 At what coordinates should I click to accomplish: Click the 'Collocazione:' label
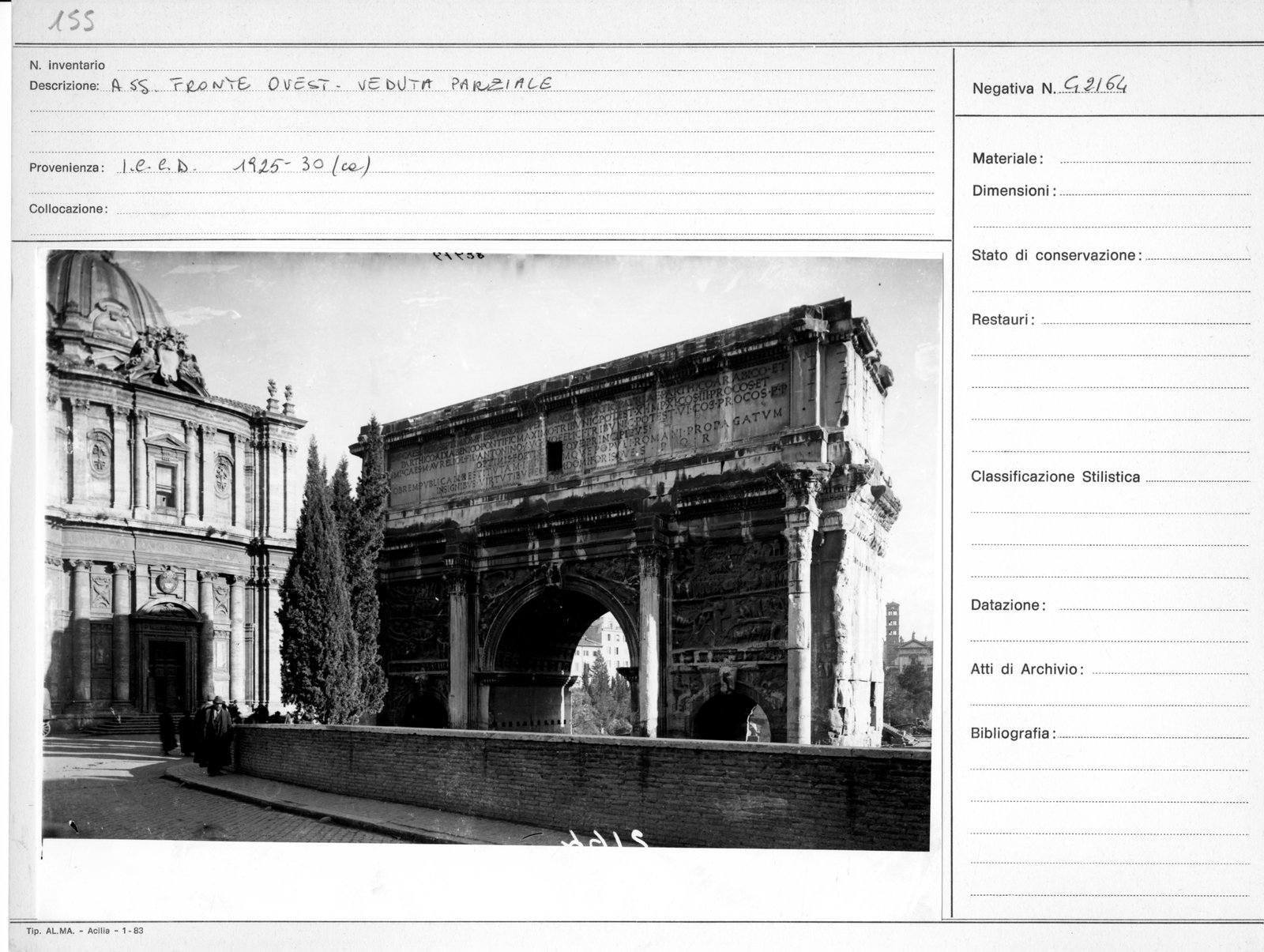[x=68, y=209]
